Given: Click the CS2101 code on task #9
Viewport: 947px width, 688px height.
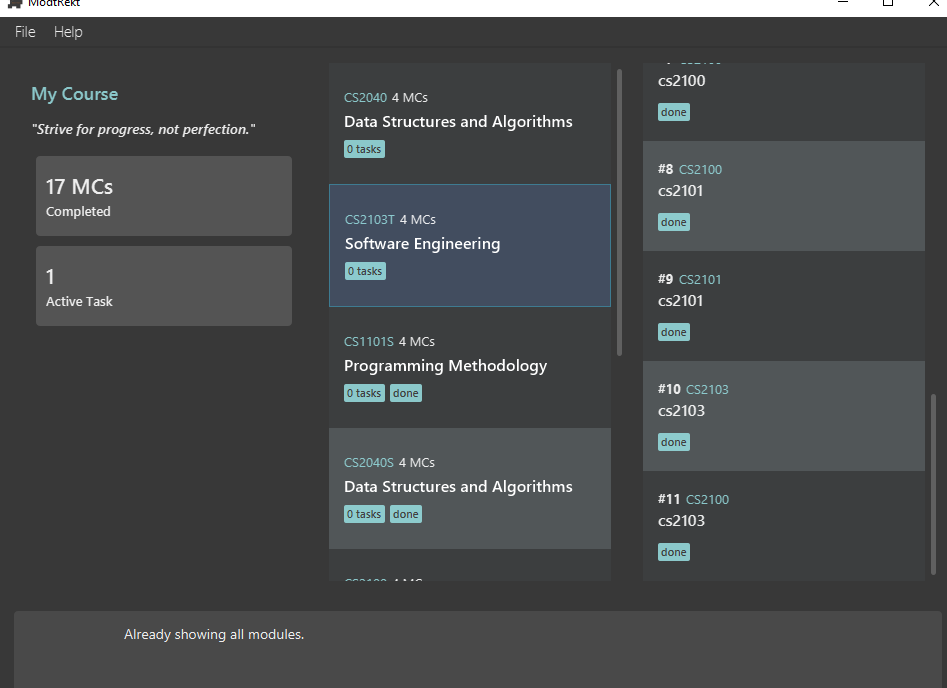Looking at the screenshot, I should click(700, 280).
